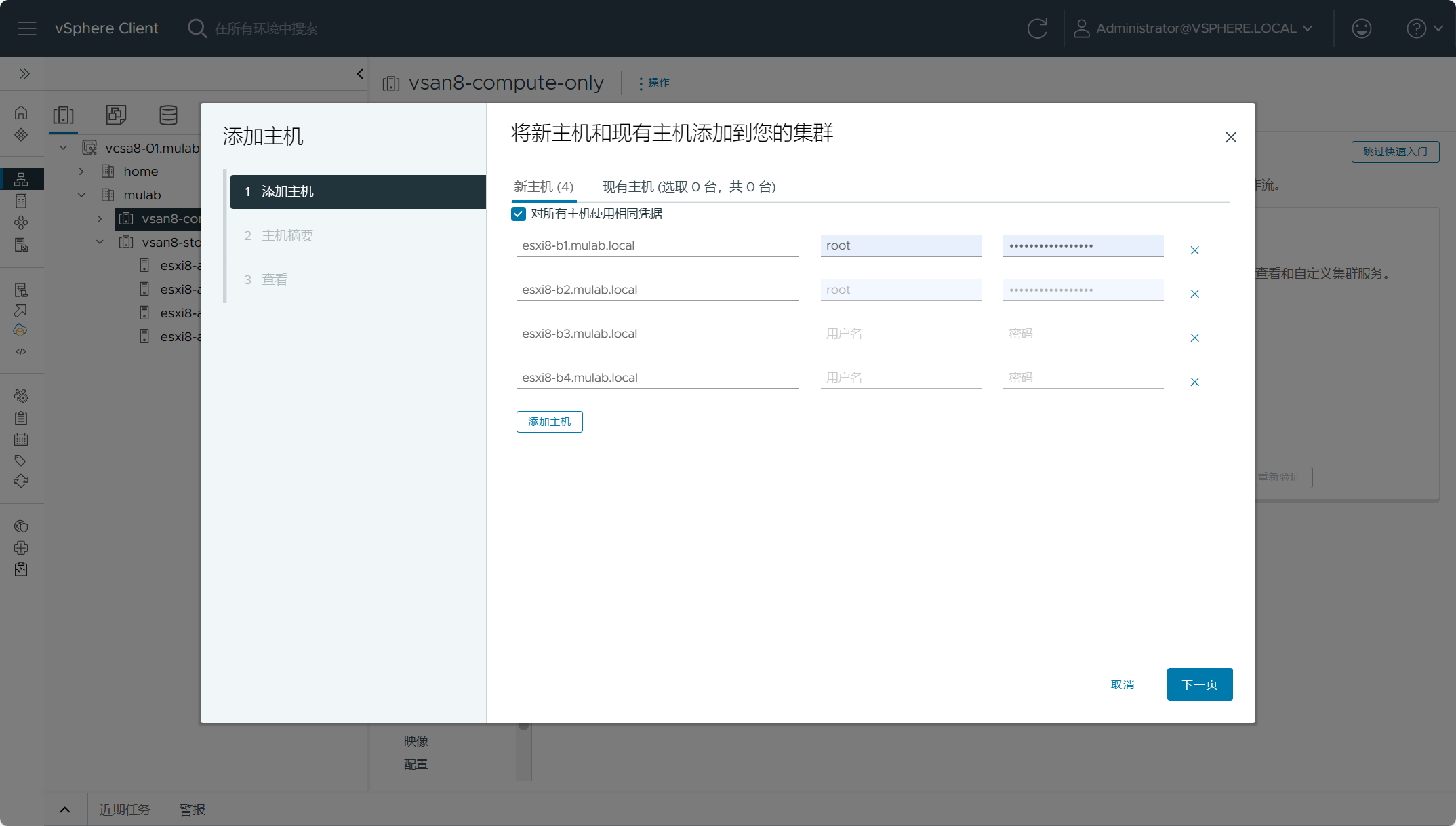Open Administration gear icon in sidebar

coord(21,395)
